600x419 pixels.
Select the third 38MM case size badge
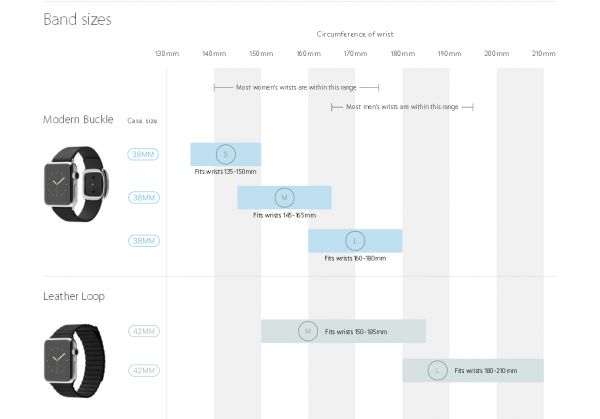pos(143,241)
